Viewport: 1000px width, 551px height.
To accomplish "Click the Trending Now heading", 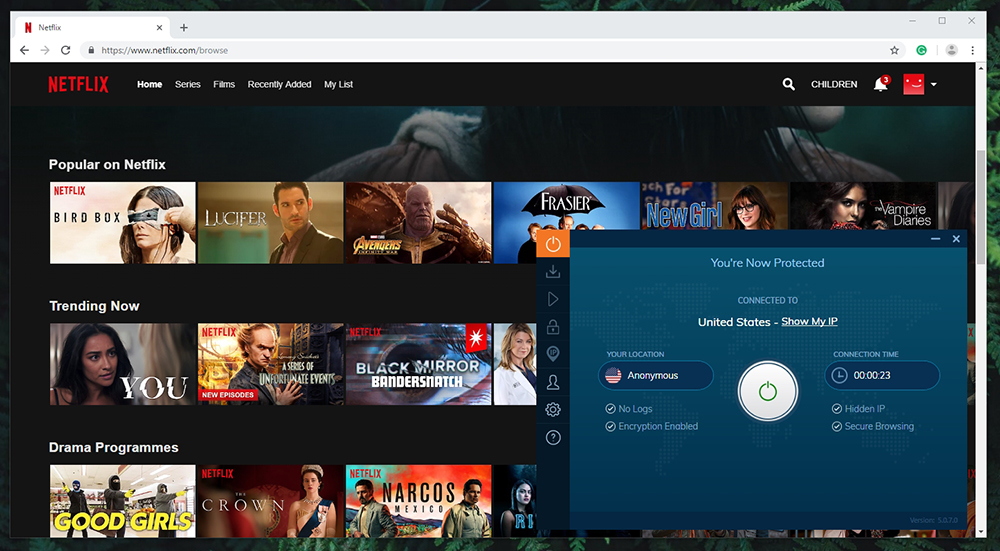I will pyautogui.click(x=94, y=306).
